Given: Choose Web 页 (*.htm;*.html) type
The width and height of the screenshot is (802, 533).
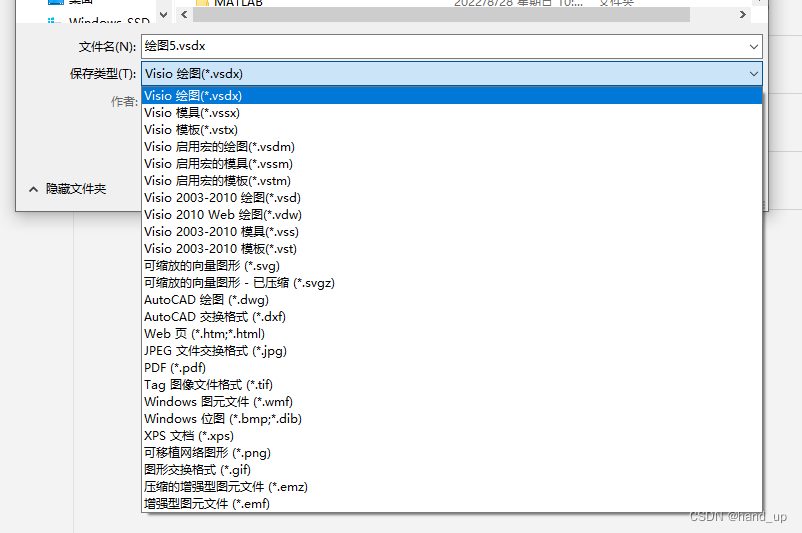Looking at the screenshot, I should 452,334.
